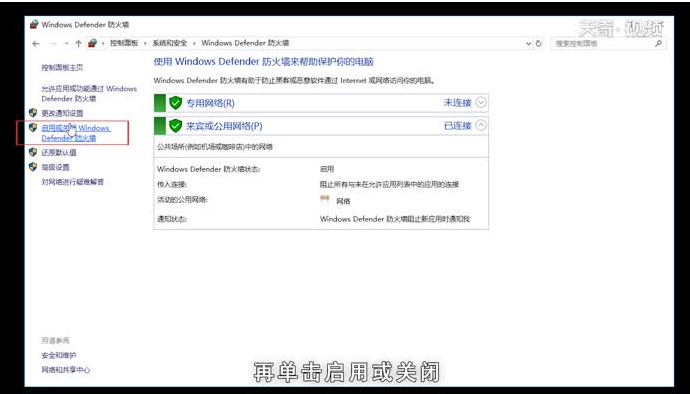Image resolution: width=690 pixels, height=394 pixels.
Task: Open the recent locations dropdown arrow
Action: tap(66, 44)
